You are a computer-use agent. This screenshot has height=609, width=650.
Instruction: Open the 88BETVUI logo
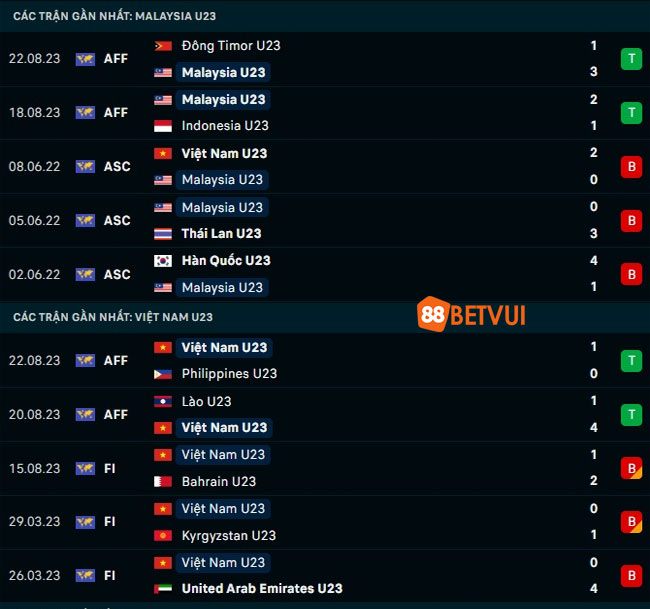471,314
